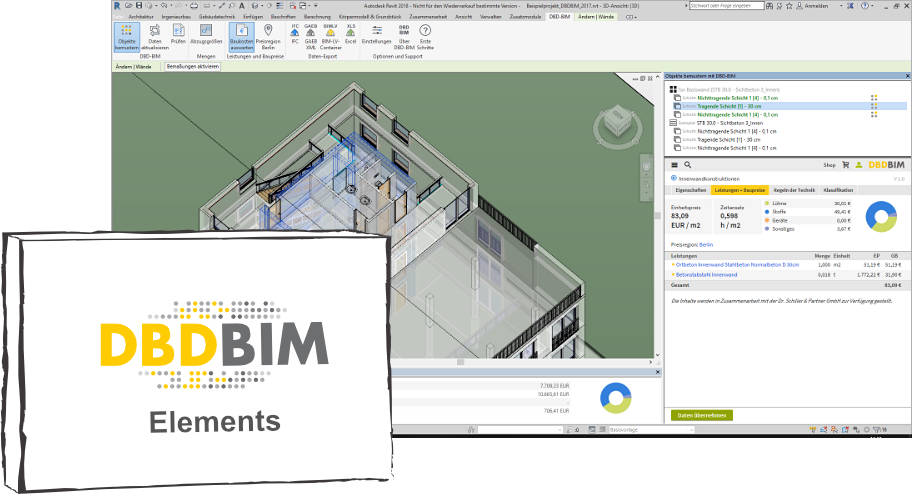The height and width of the screenshot is (497, 912).
Task: Click the green 'Löhne' legend dot
Action: point(767,204)
